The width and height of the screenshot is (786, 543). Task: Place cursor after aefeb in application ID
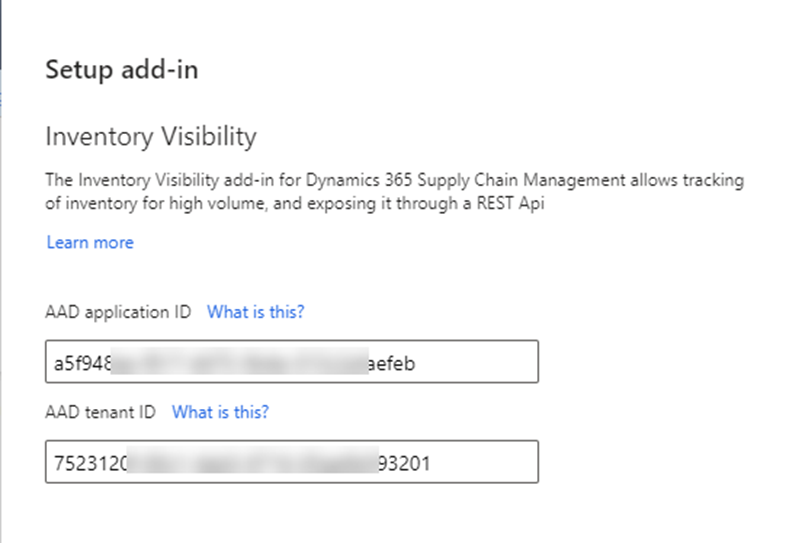click(417, 363)
